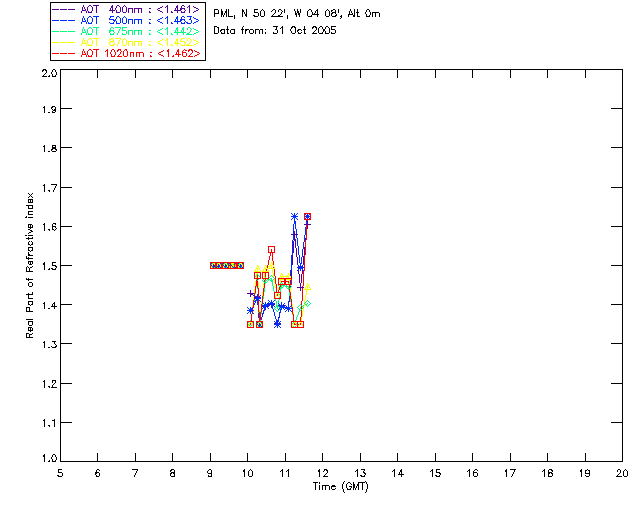Click the y-axis value 1.0
Viewport: 640px width, 512px height.
coord(49,458)
